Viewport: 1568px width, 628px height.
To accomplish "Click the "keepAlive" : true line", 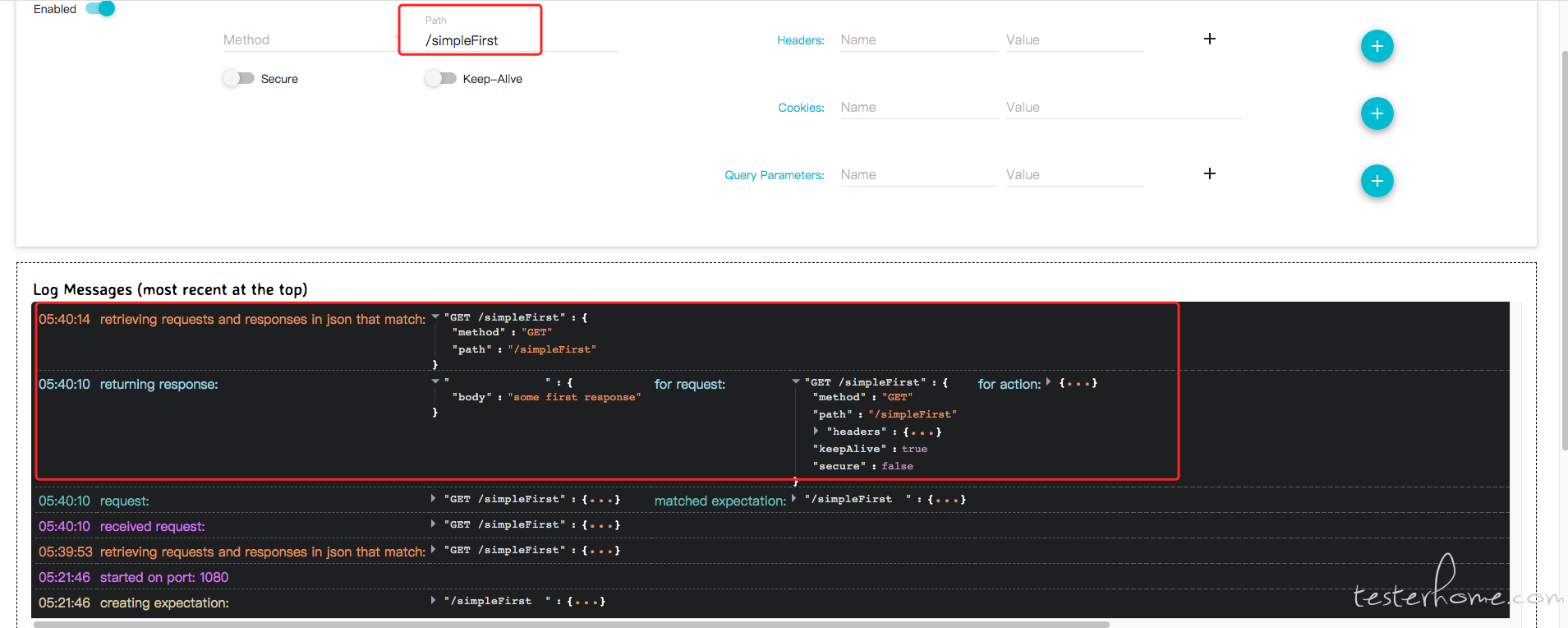I will [870, 449].
